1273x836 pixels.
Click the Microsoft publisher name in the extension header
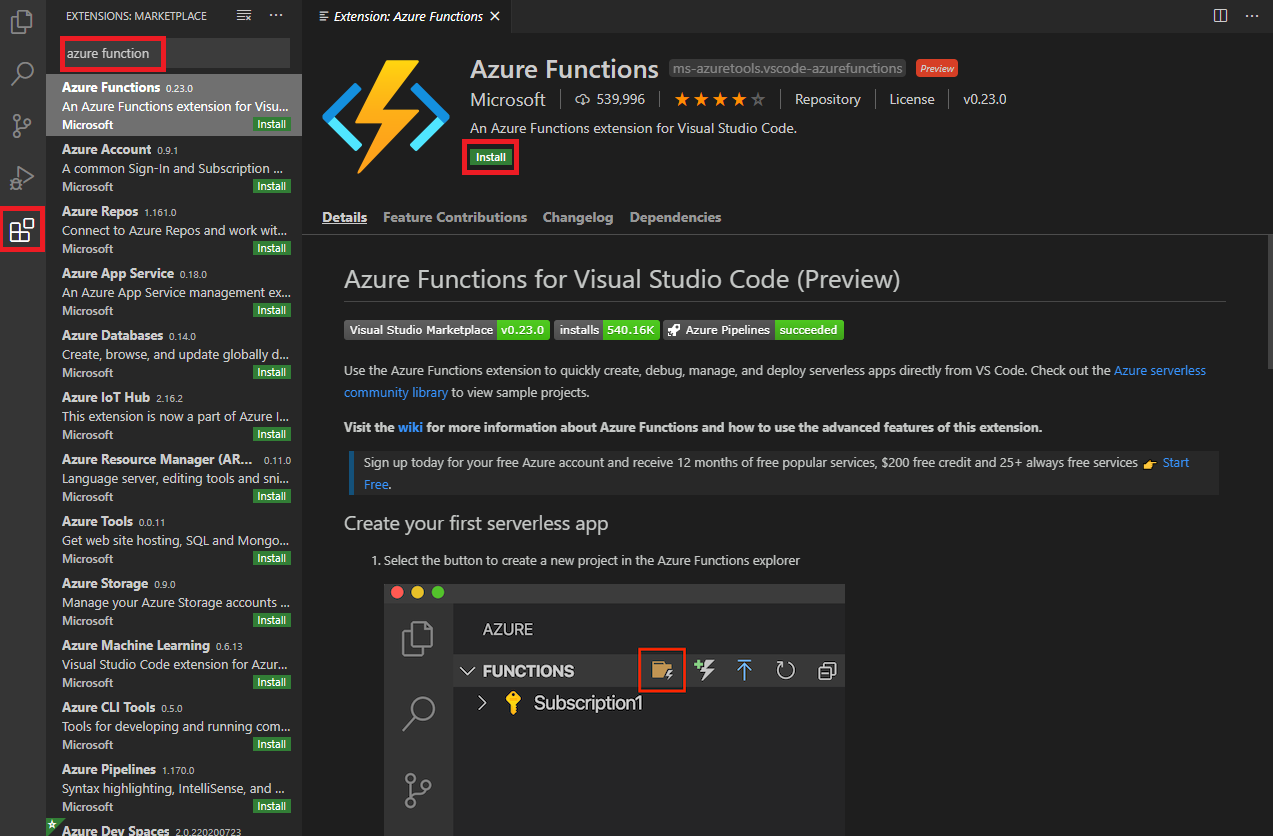pyautogui.click(x=508, y=99)
